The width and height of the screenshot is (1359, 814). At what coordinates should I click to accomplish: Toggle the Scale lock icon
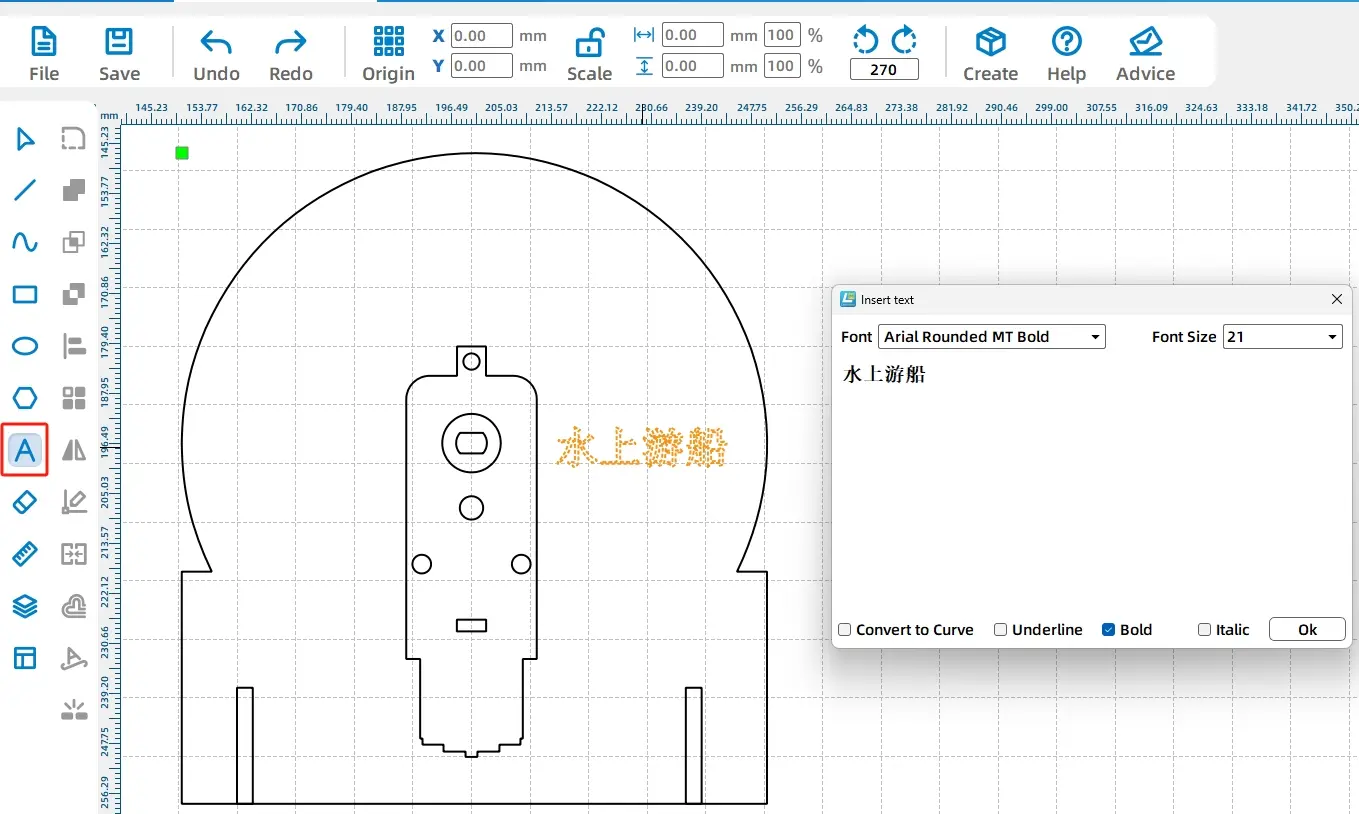coord(589,45)
